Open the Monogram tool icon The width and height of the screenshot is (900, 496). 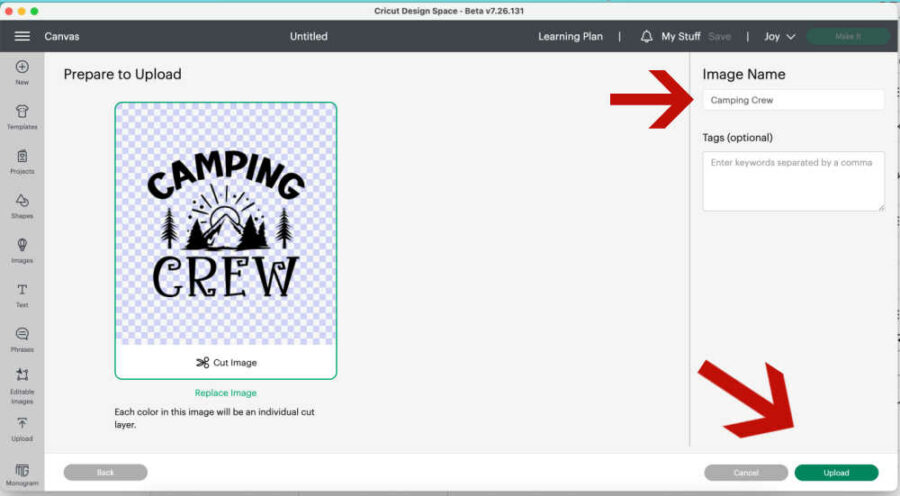22,470
